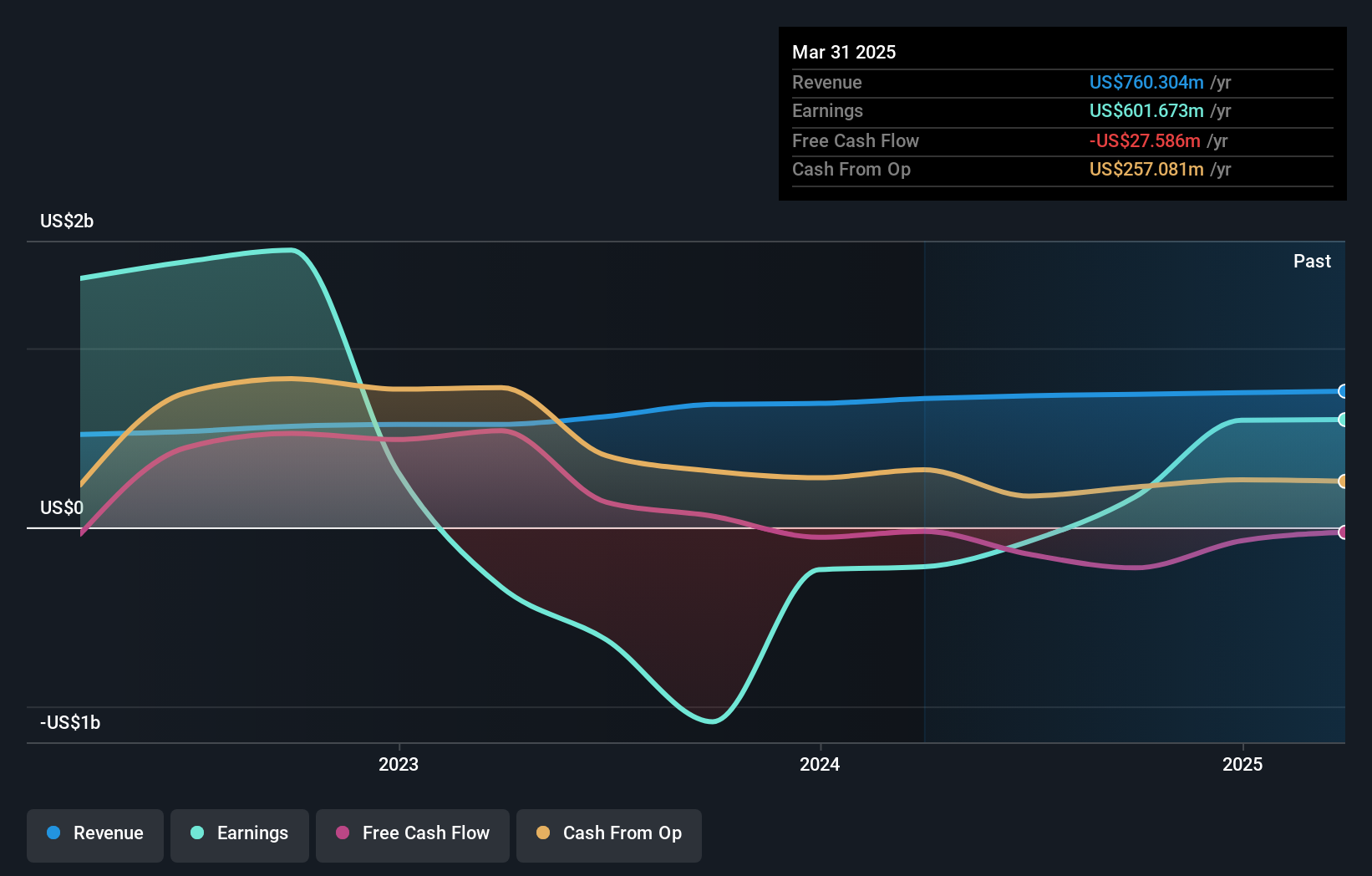The width and height of the screenshot is (1372, 876).
Task: Click the Free Cash Flow row label in tooltip
Action: click(856, 140)
